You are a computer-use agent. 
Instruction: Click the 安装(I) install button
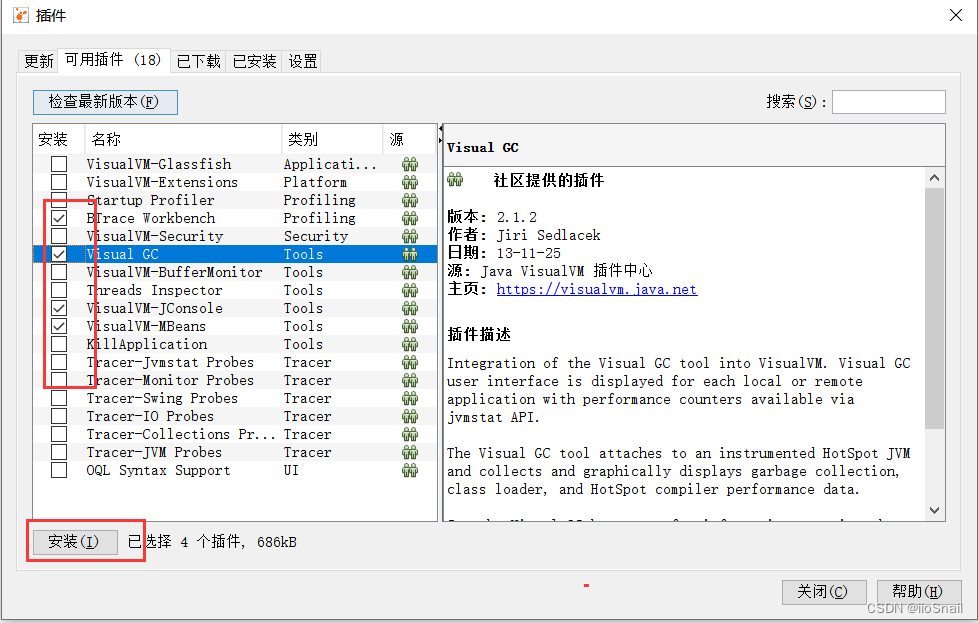pos(74,542)
